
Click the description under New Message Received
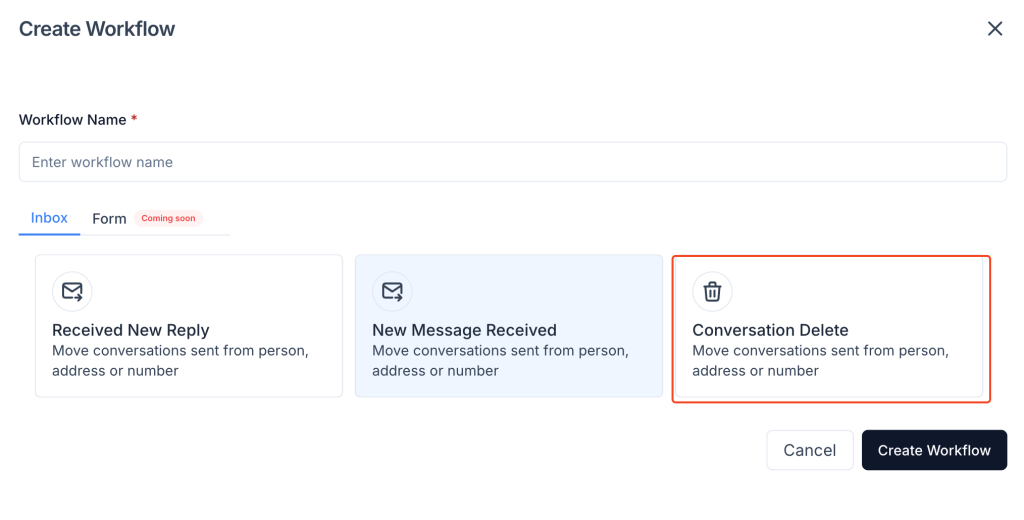pyautogui.click(x=500, y=361)
